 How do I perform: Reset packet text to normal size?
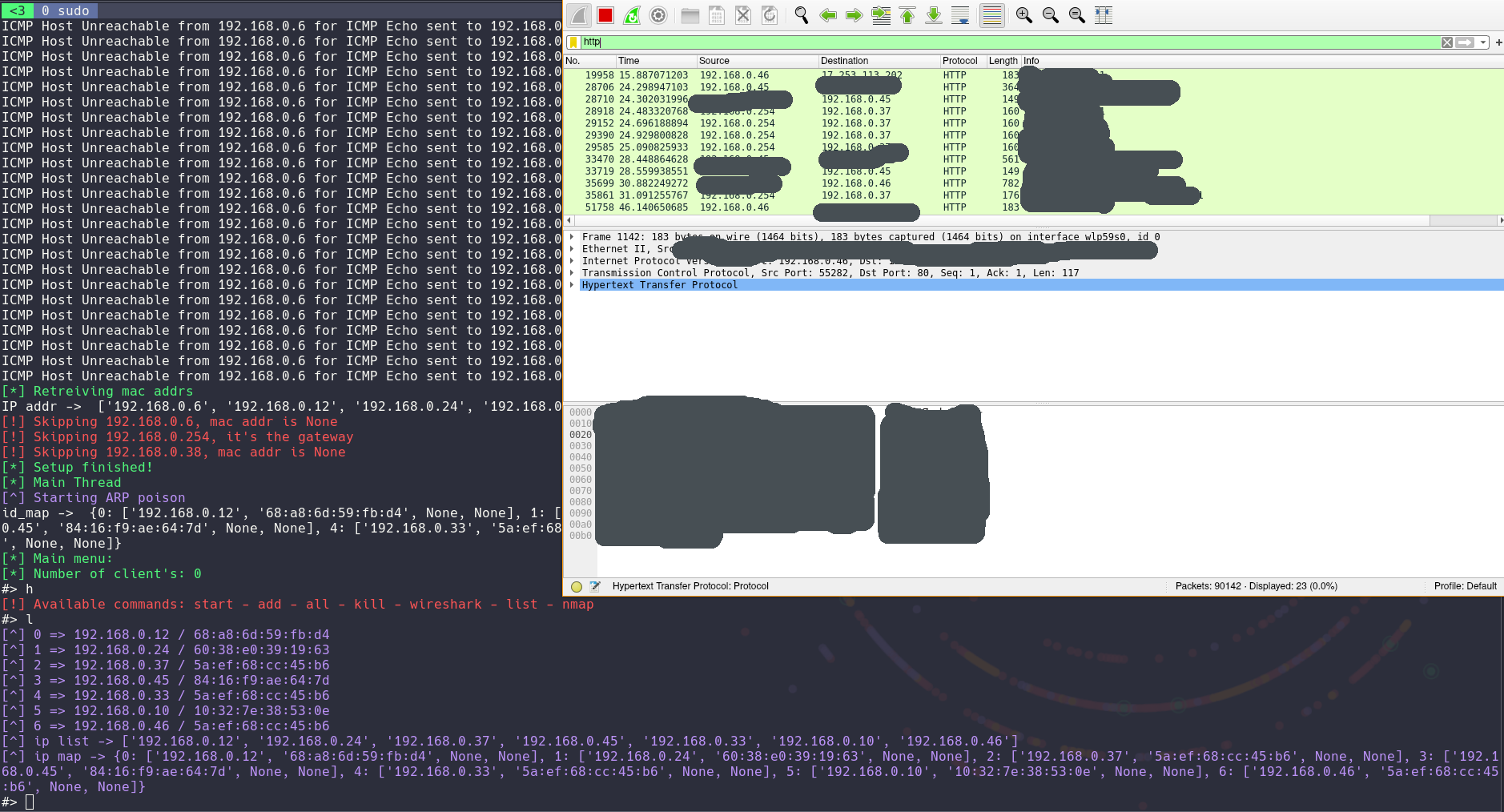click(x=1077, y=15)
